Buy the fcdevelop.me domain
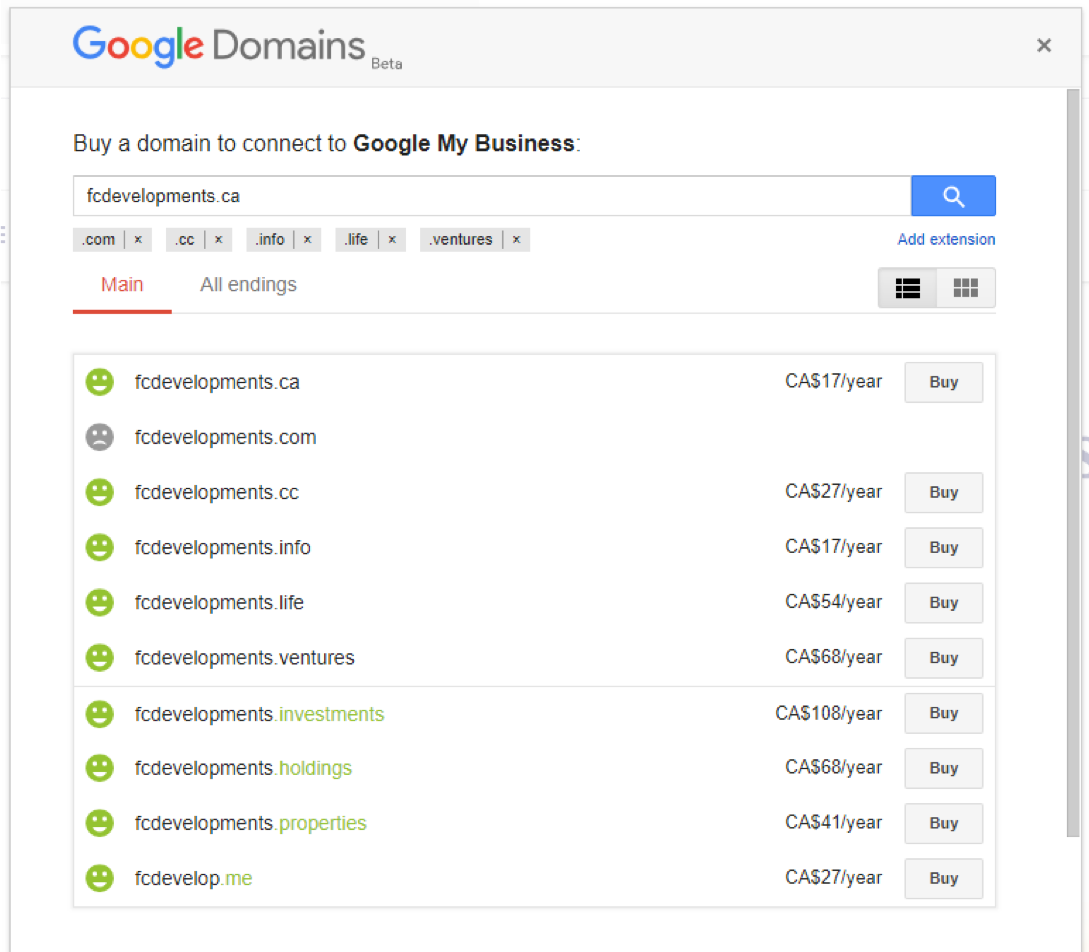Viewport: 1089px width, 952px height. point(943,878)
